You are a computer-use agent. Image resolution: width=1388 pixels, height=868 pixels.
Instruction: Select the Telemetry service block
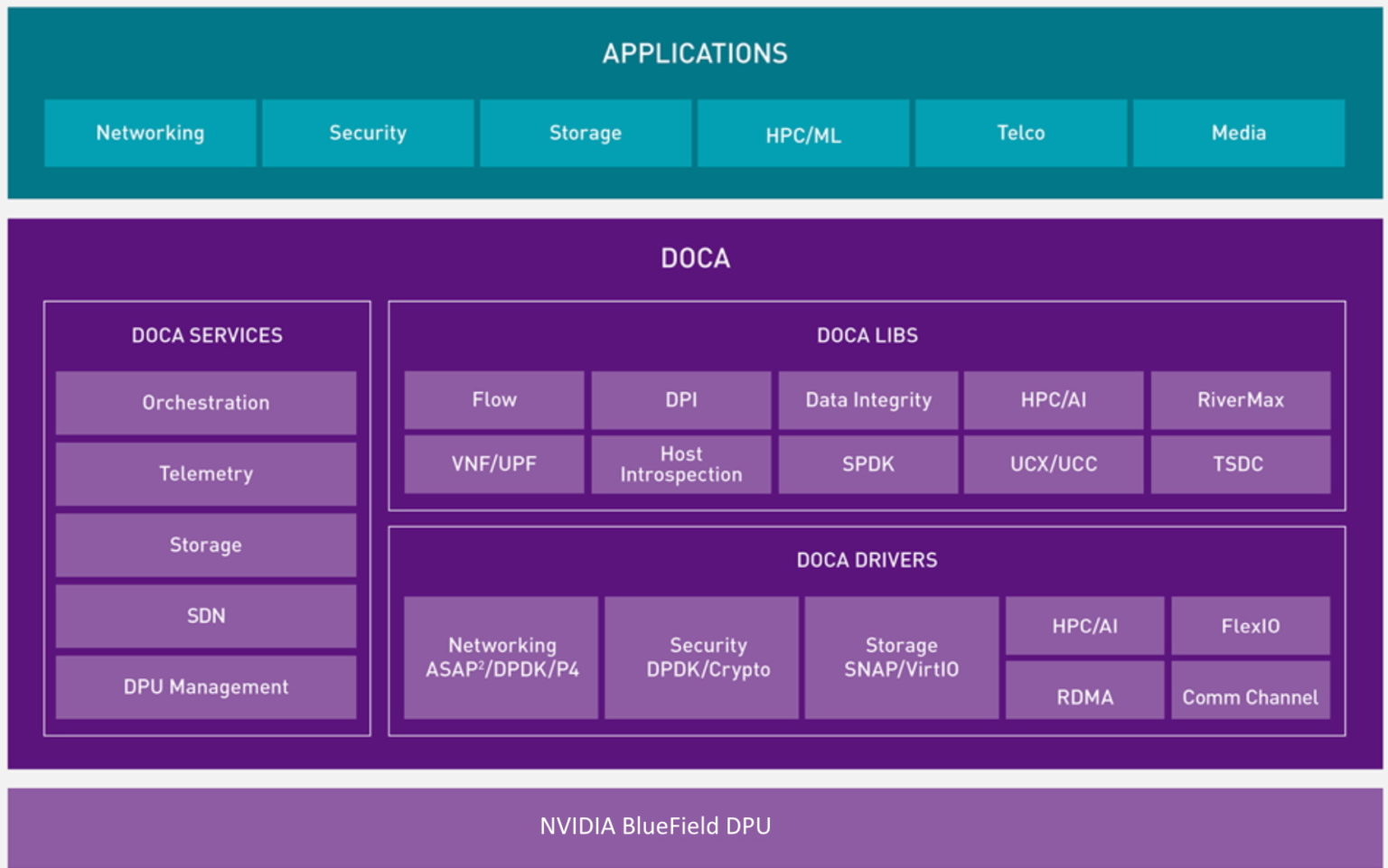(205, 473)
